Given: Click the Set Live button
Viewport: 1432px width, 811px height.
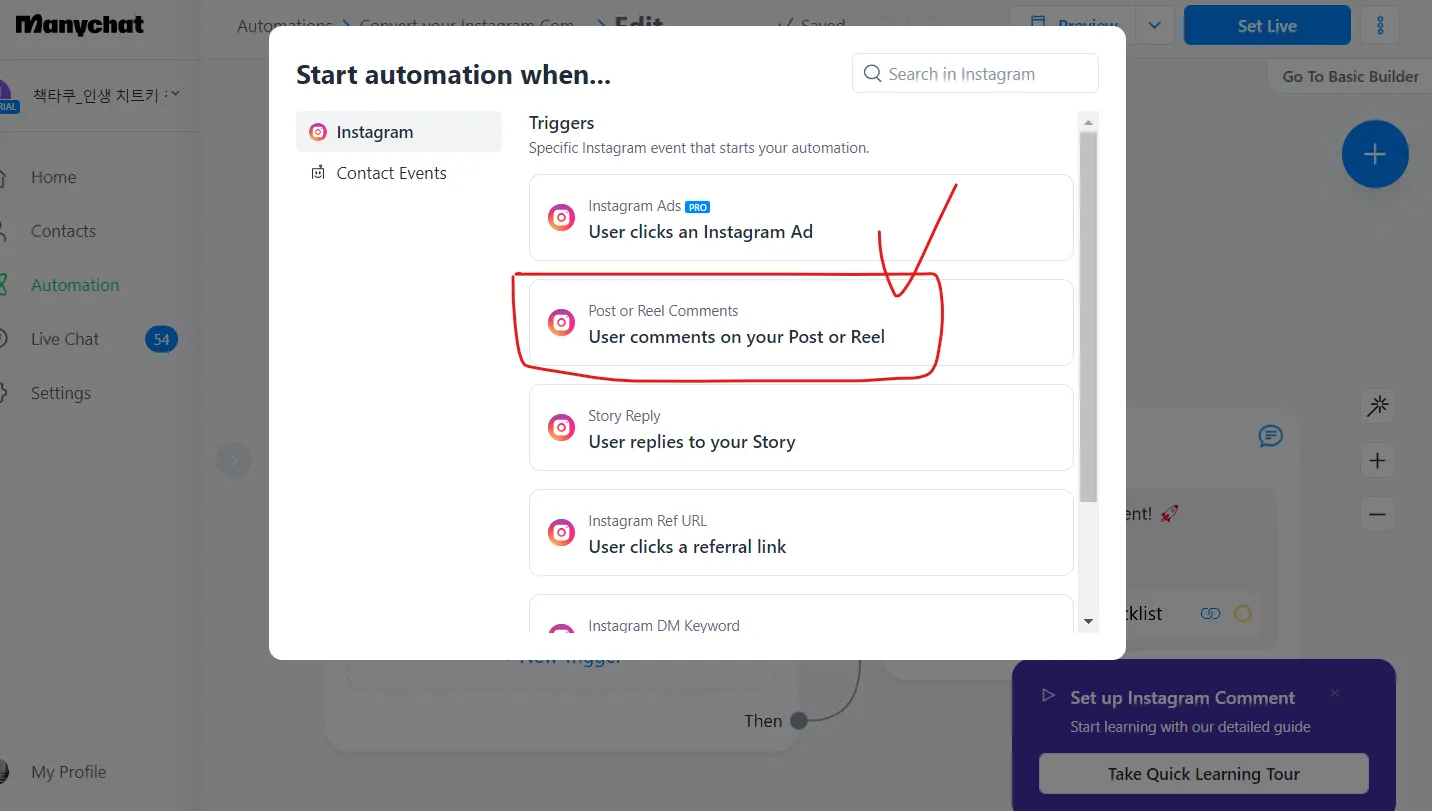Looking at the screenshot, I should [1267, 26].
